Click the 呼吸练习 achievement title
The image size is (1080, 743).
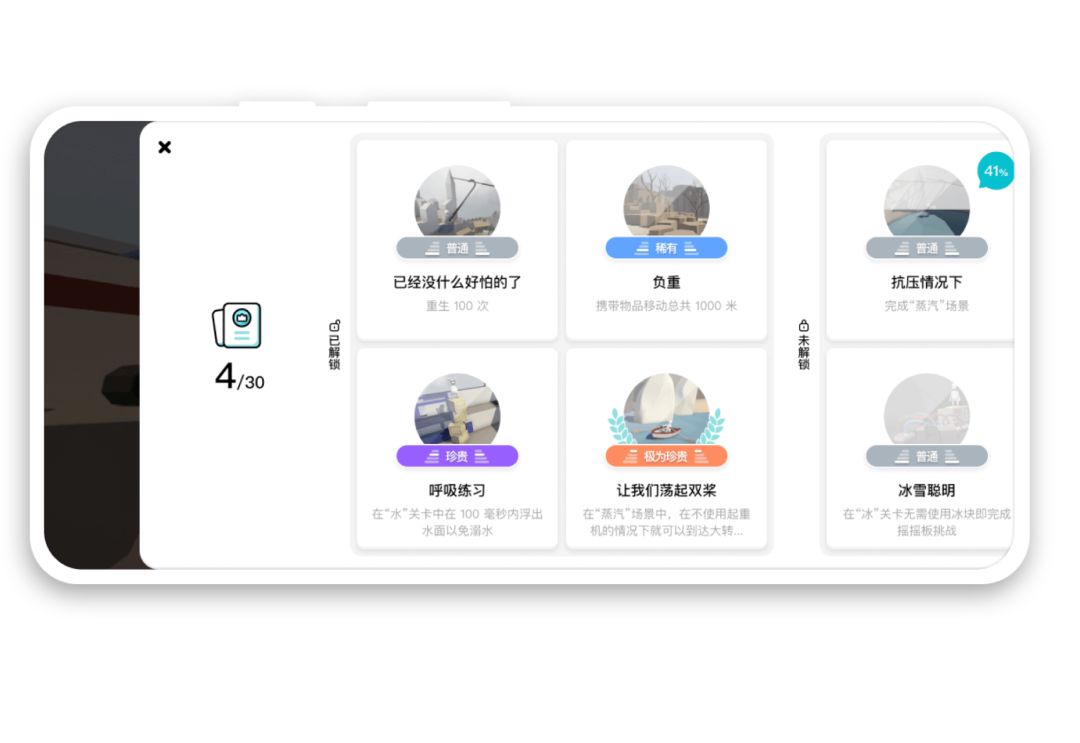pyautogui.click(x=457, y=491)
